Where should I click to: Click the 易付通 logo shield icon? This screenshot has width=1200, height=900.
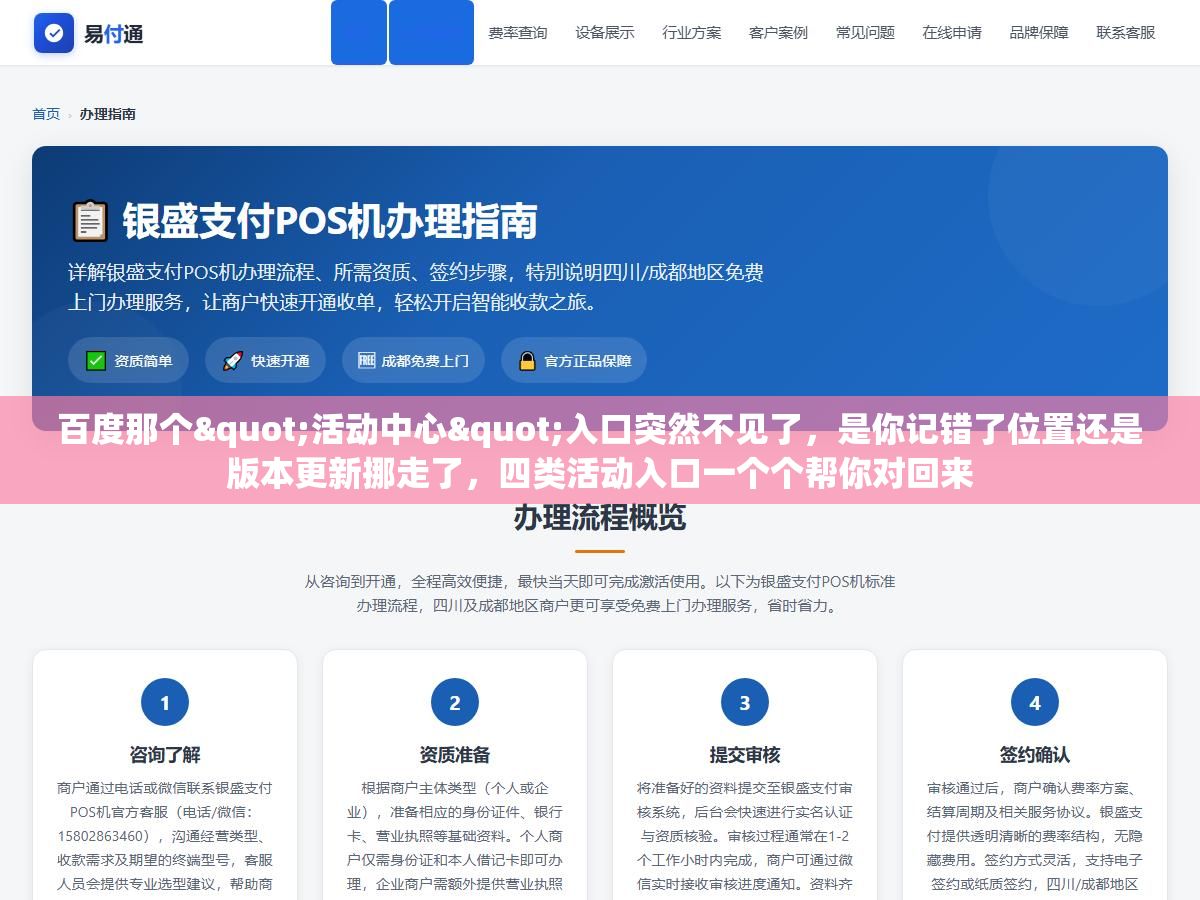54,33
